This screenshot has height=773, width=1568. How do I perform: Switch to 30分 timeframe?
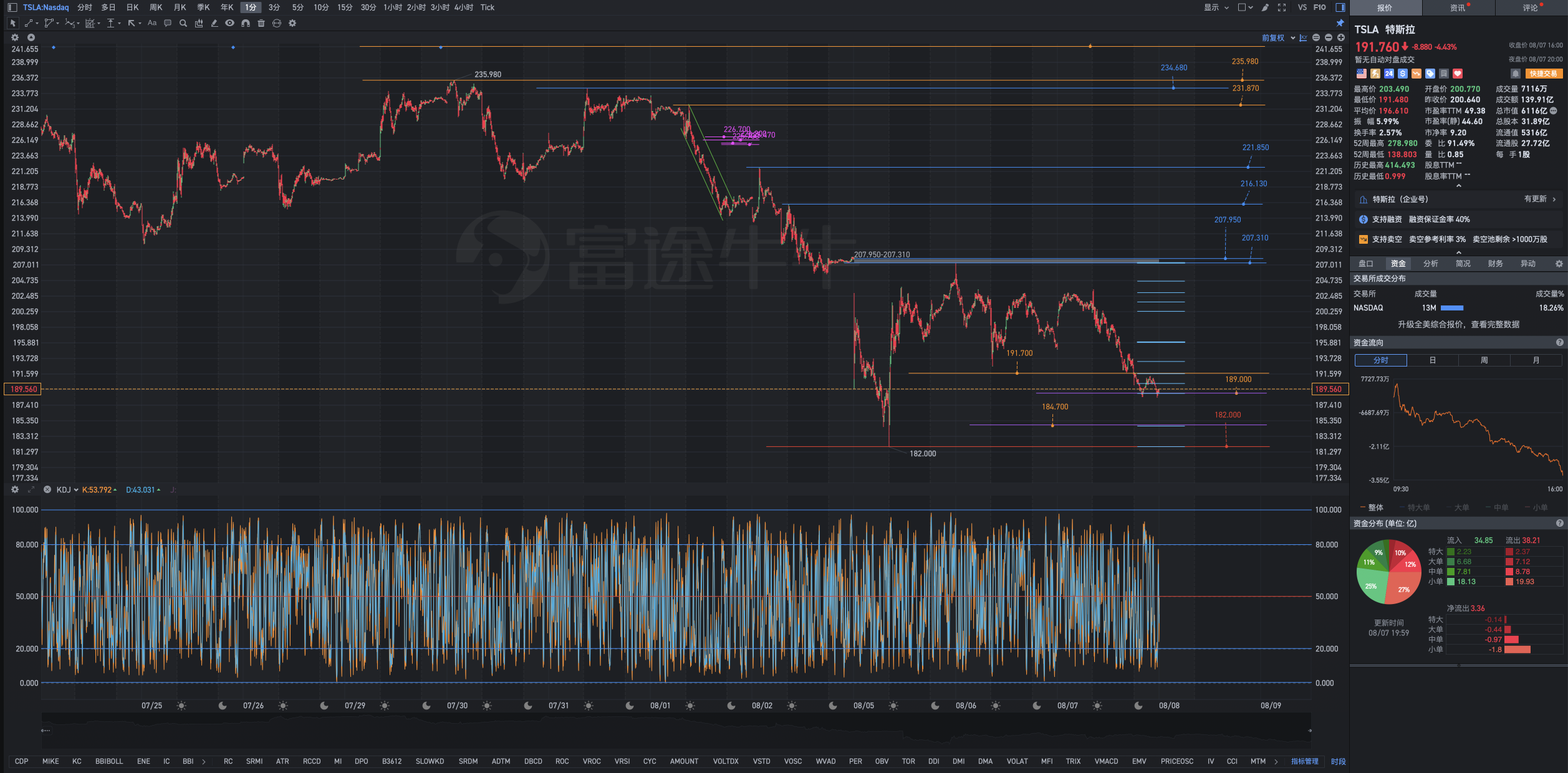point(368,7)
